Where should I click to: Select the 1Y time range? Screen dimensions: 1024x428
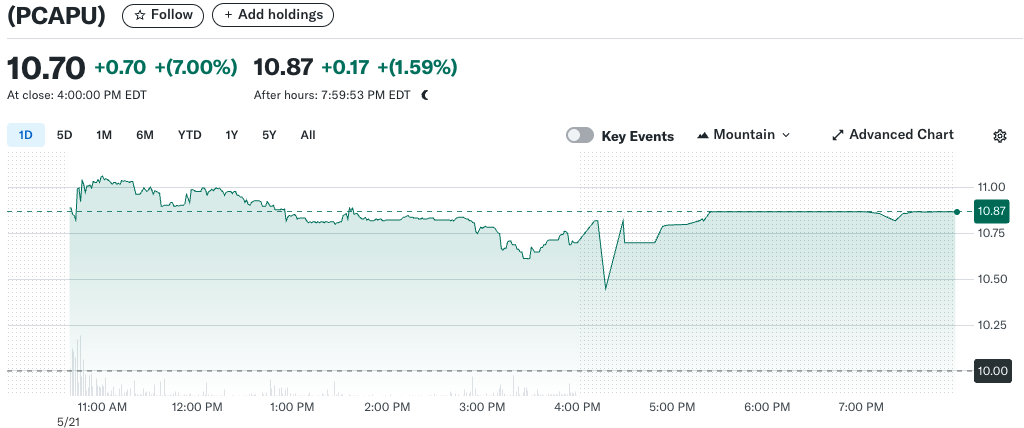[x=232, y=135]
